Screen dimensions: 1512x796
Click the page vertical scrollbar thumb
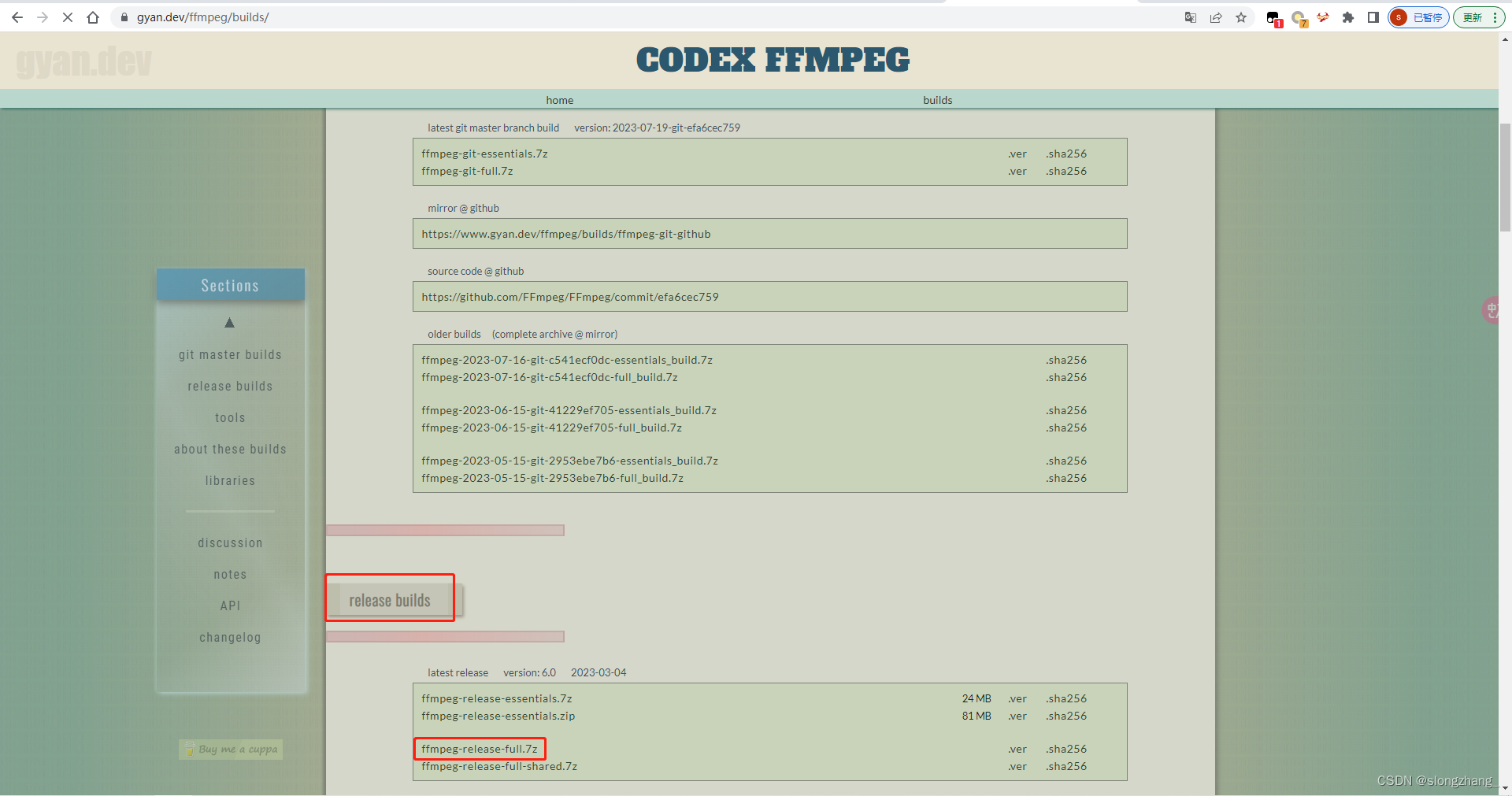pyautogui.click(x=1505, y=177)
